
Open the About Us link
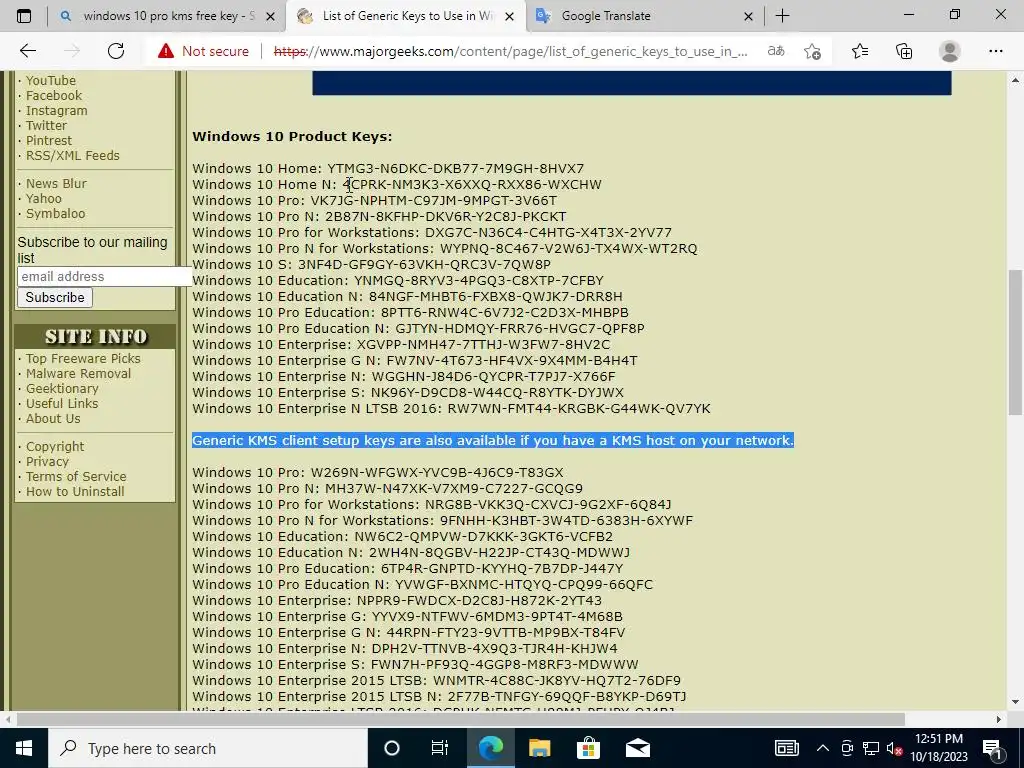(53, 419)
